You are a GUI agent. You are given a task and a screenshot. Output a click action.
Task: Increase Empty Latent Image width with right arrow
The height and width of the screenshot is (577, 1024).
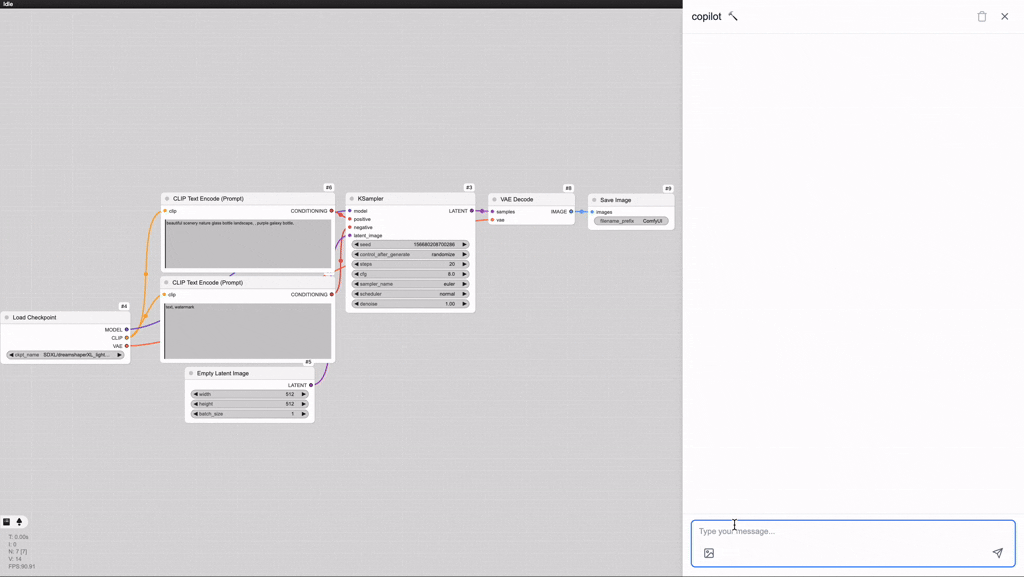tap(304, 394)
